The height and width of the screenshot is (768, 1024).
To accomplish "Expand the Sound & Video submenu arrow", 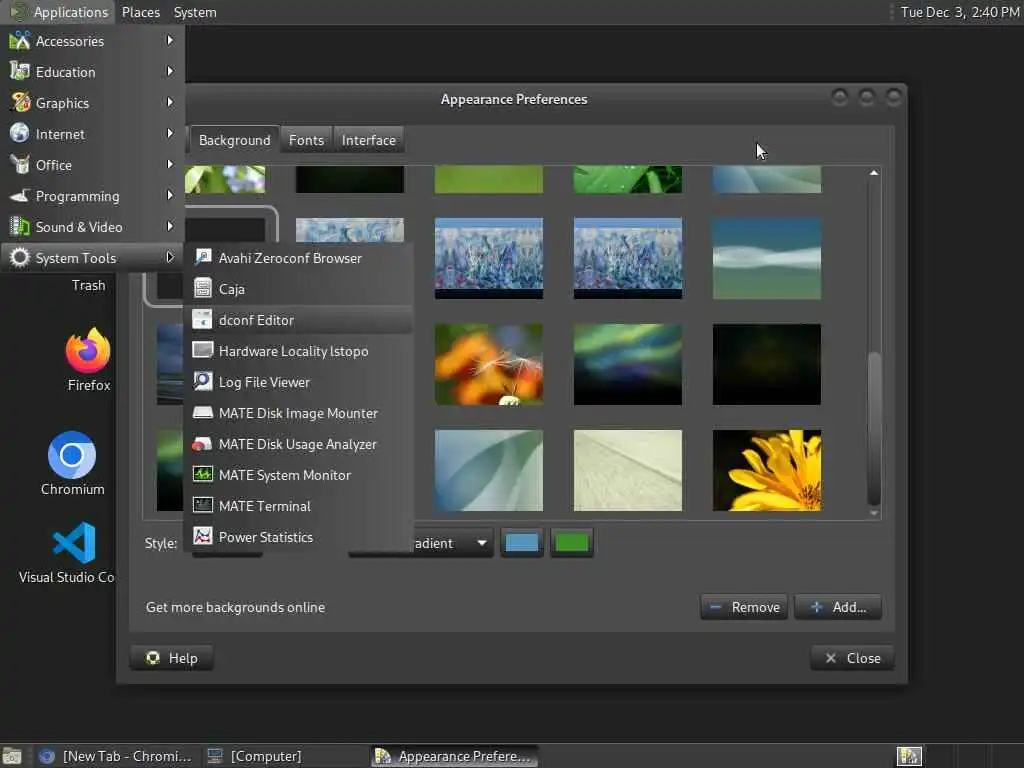I will pos(170,227).
